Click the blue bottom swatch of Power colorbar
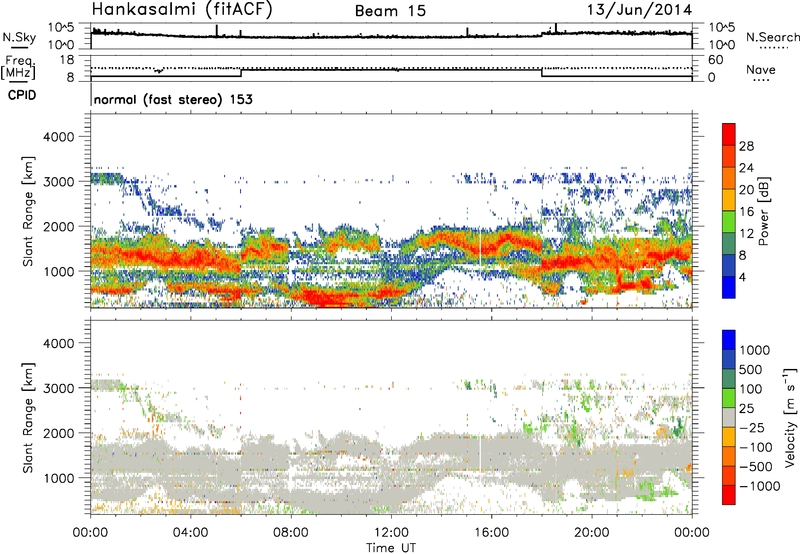800x554 pixels. pos(729,287)
